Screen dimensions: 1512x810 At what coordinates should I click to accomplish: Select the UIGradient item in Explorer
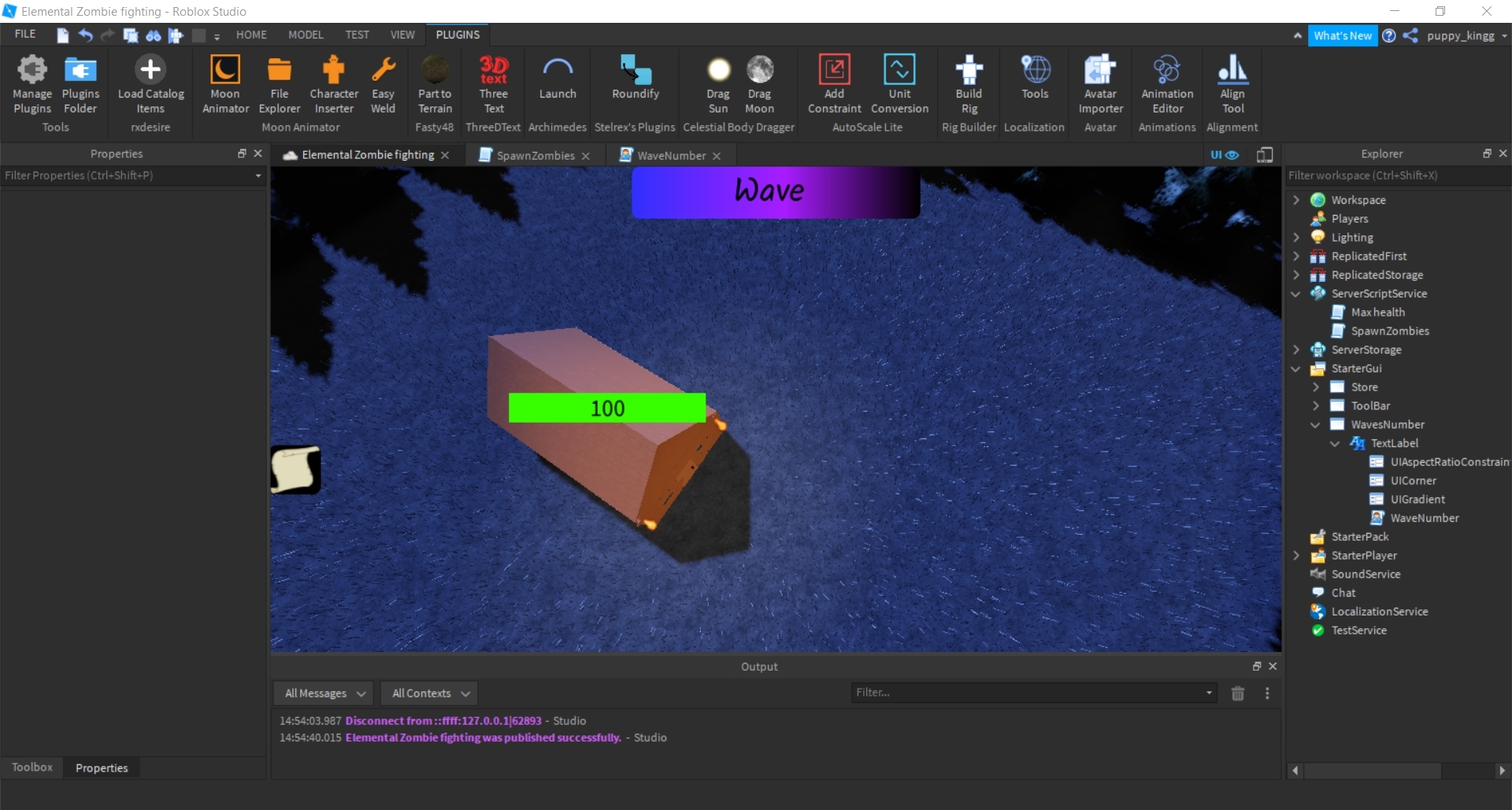coord(1417,499)
